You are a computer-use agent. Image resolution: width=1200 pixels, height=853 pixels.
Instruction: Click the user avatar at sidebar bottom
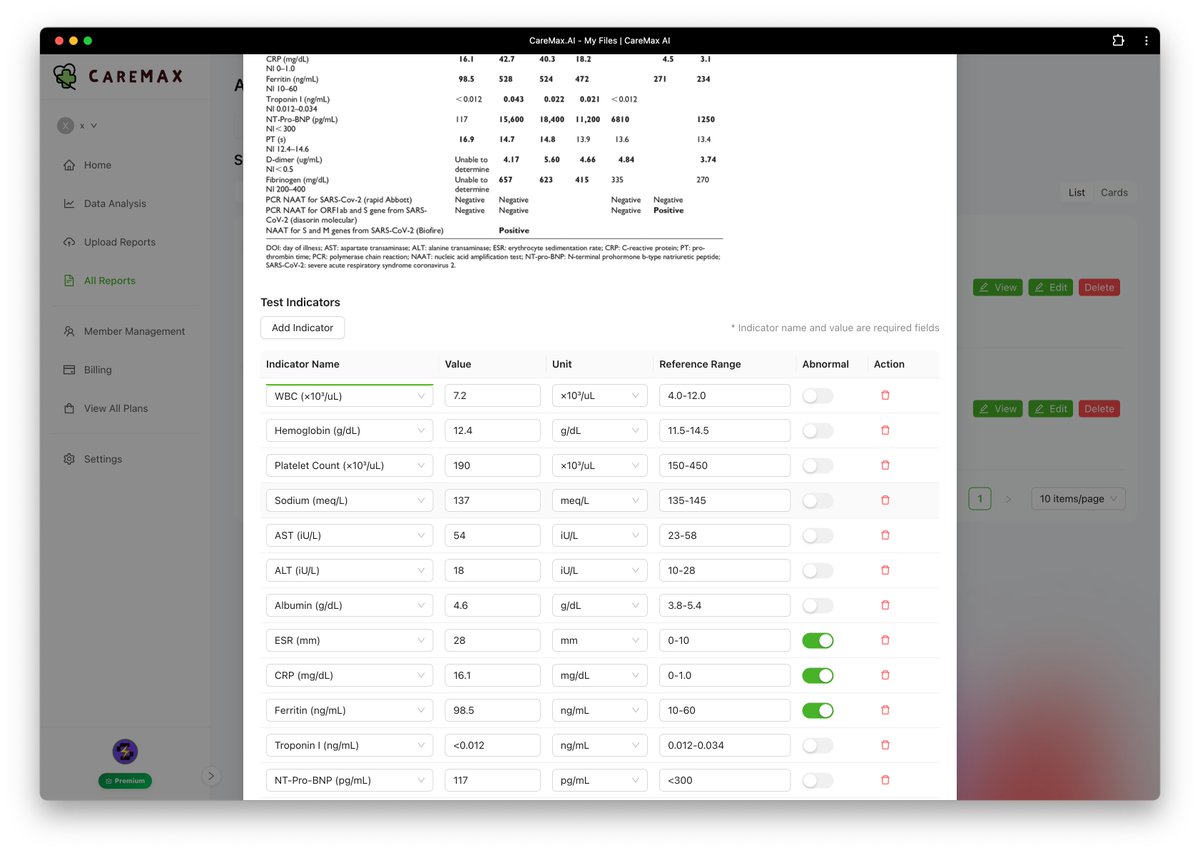[x=125, y=752]
